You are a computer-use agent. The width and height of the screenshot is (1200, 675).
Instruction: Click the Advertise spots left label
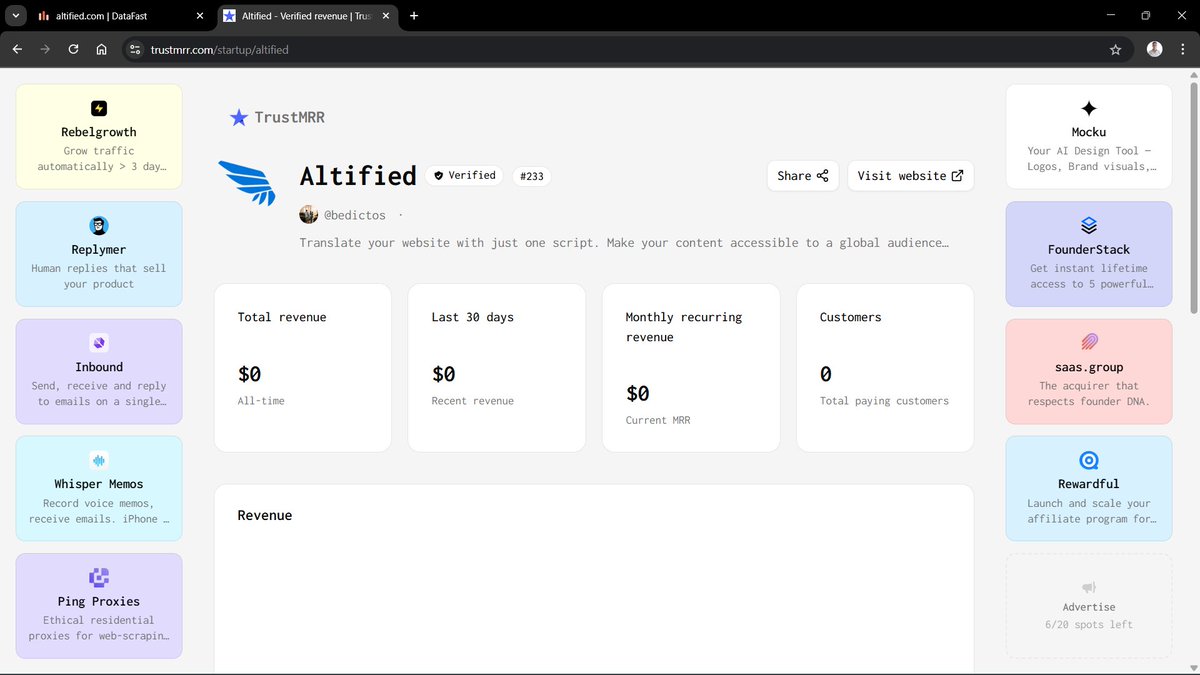point(1089,624)
